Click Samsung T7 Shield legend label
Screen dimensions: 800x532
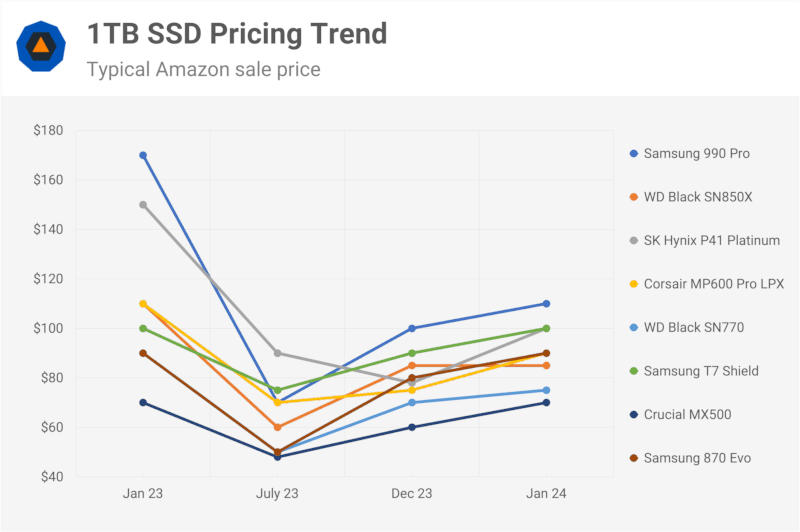tap(701, 371)
